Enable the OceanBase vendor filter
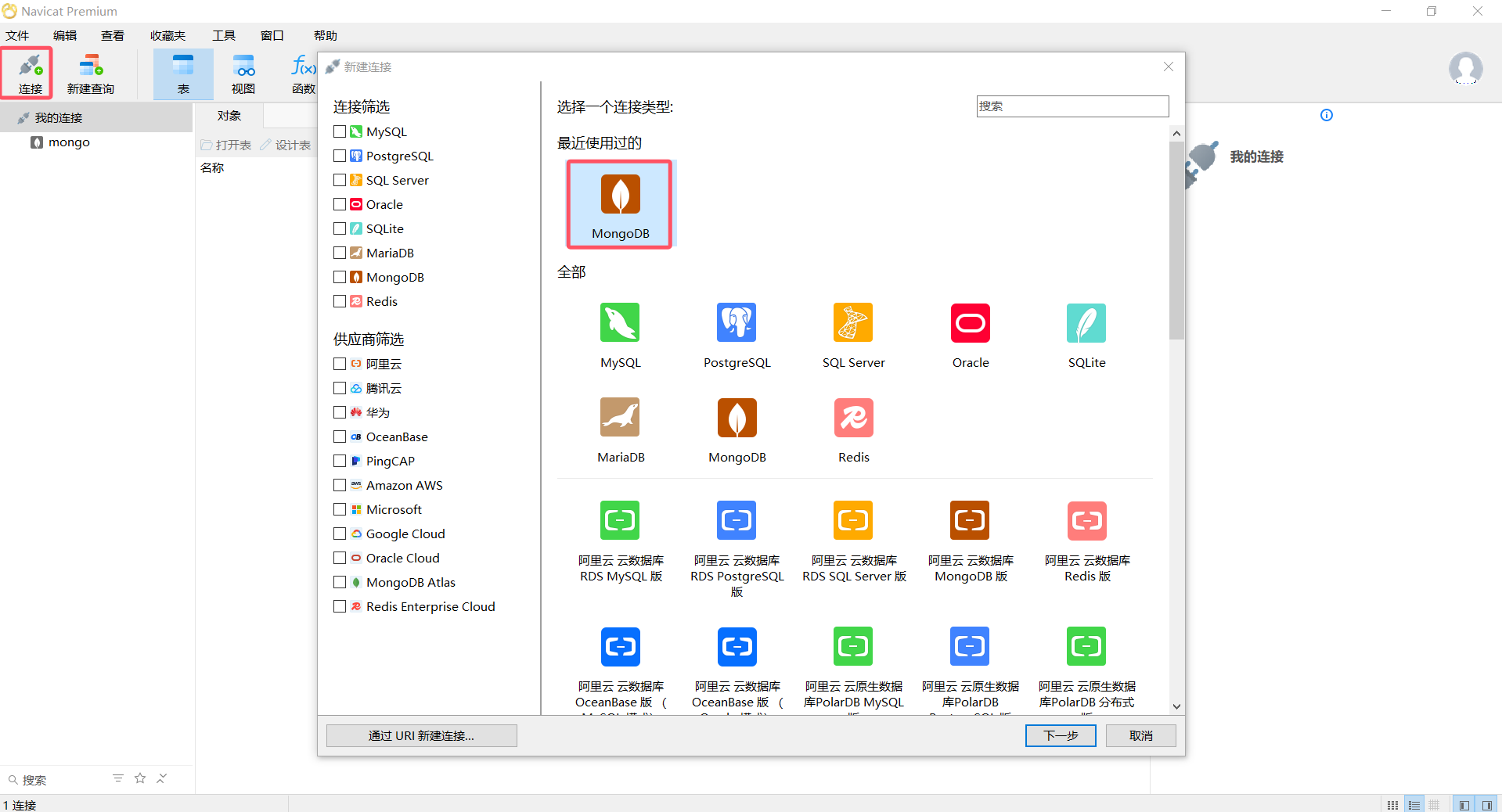The height and width of the screenshot is (812, 1502). coord(340,437)
